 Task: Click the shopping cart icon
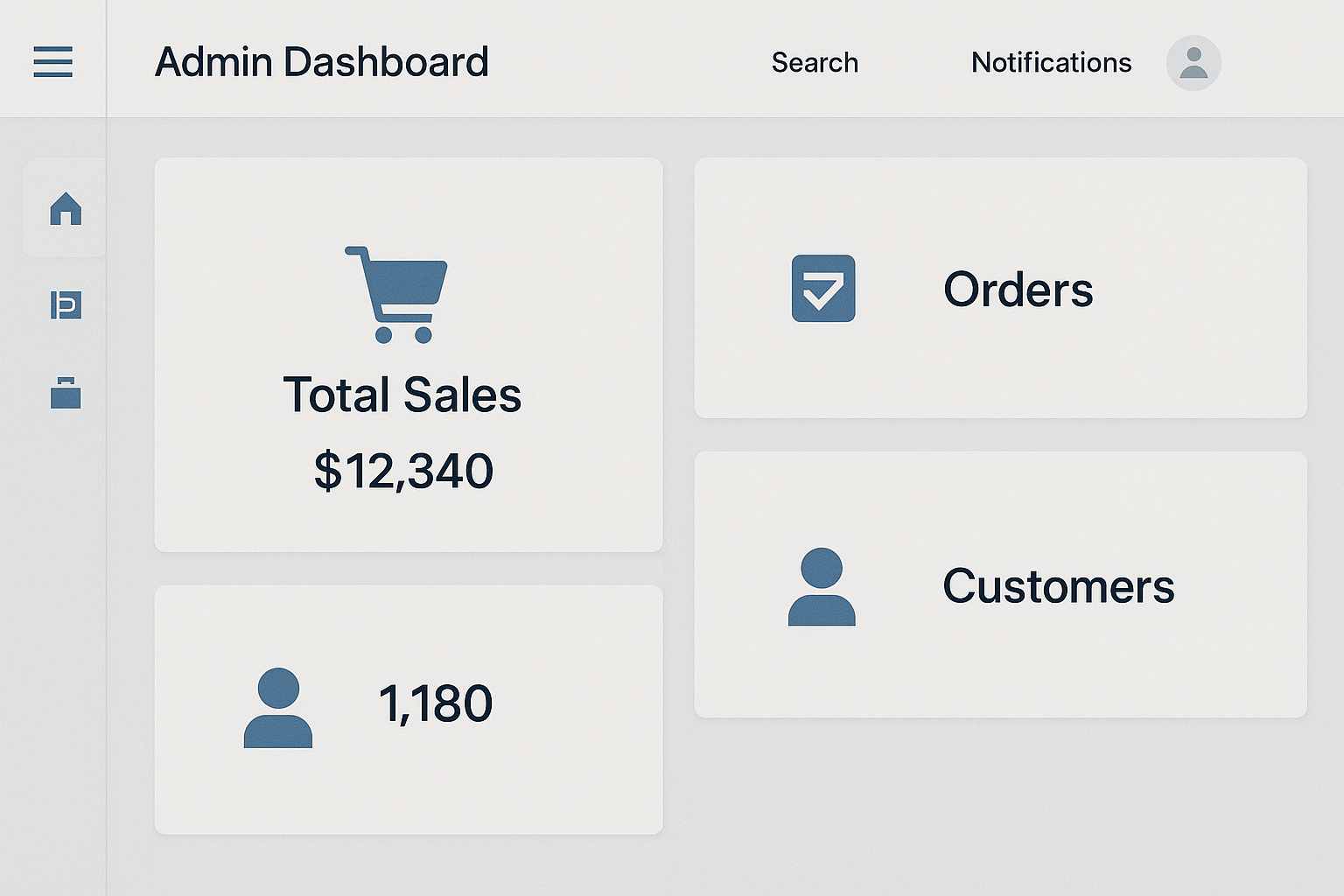point(397,294)
